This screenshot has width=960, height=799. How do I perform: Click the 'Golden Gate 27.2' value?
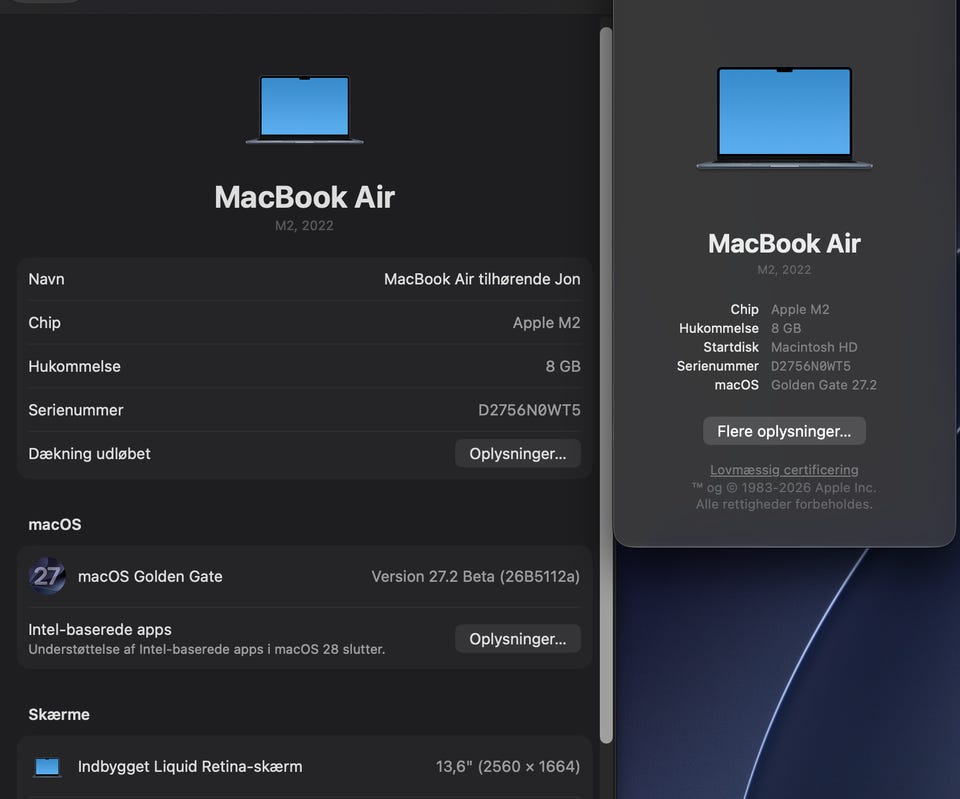tap(823, 385)
